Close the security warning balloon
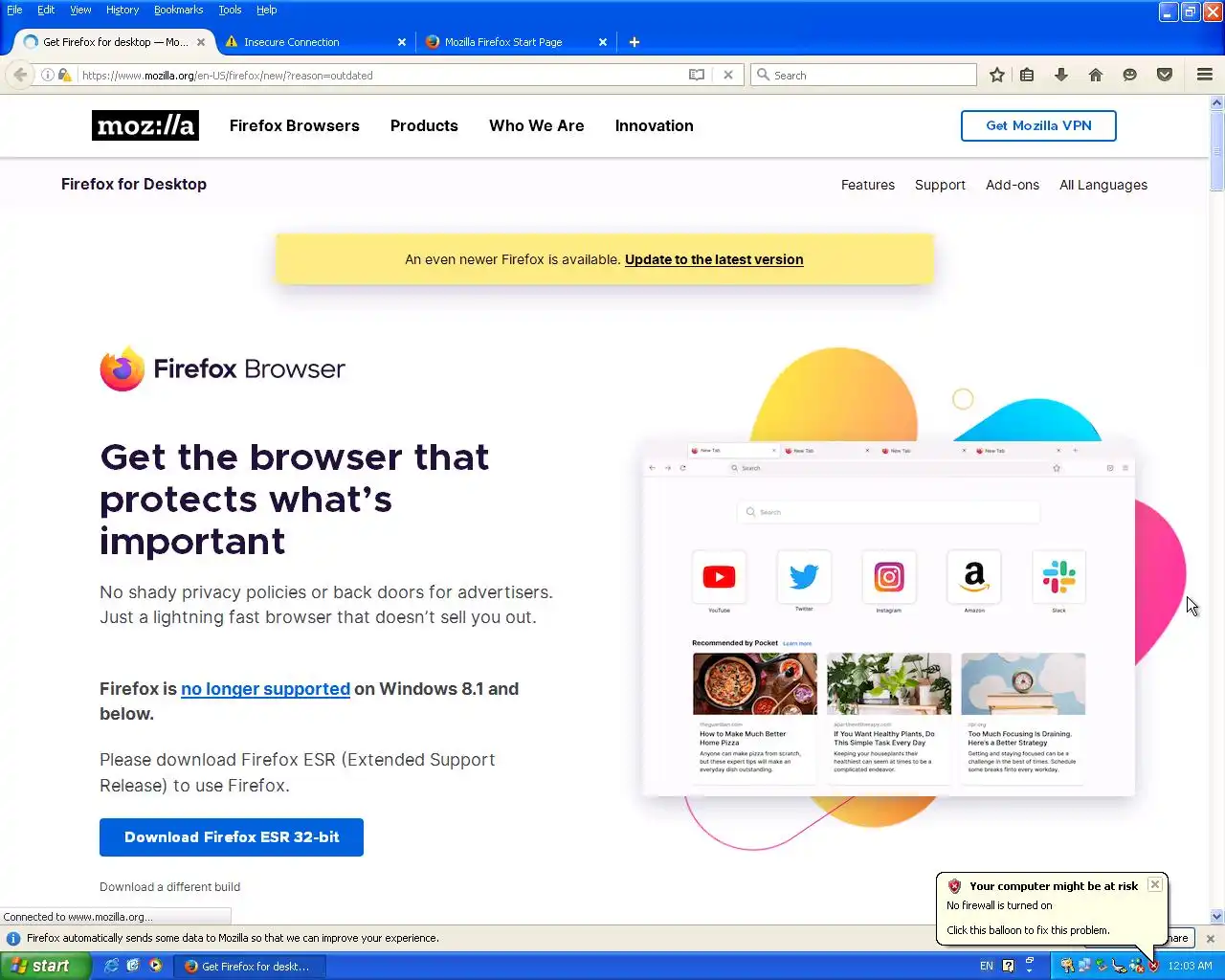 [1155, 884]
